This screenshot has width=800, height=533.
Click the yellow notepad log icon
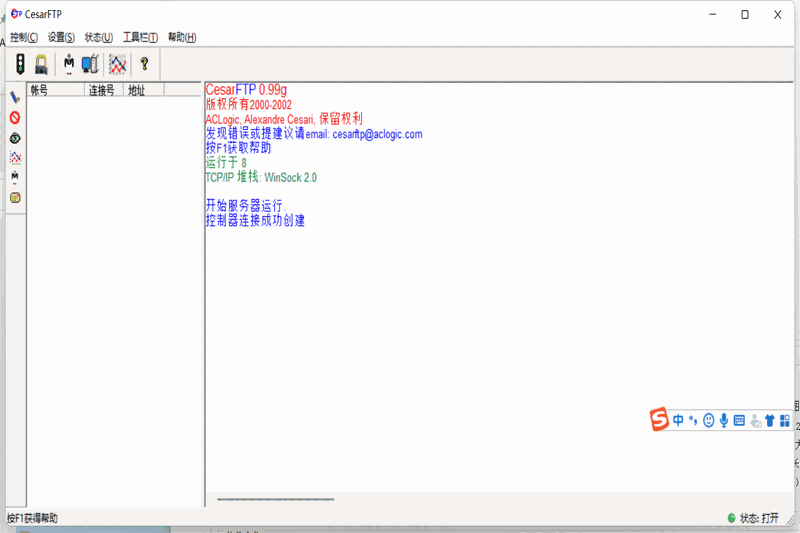(x=15, y=198)
